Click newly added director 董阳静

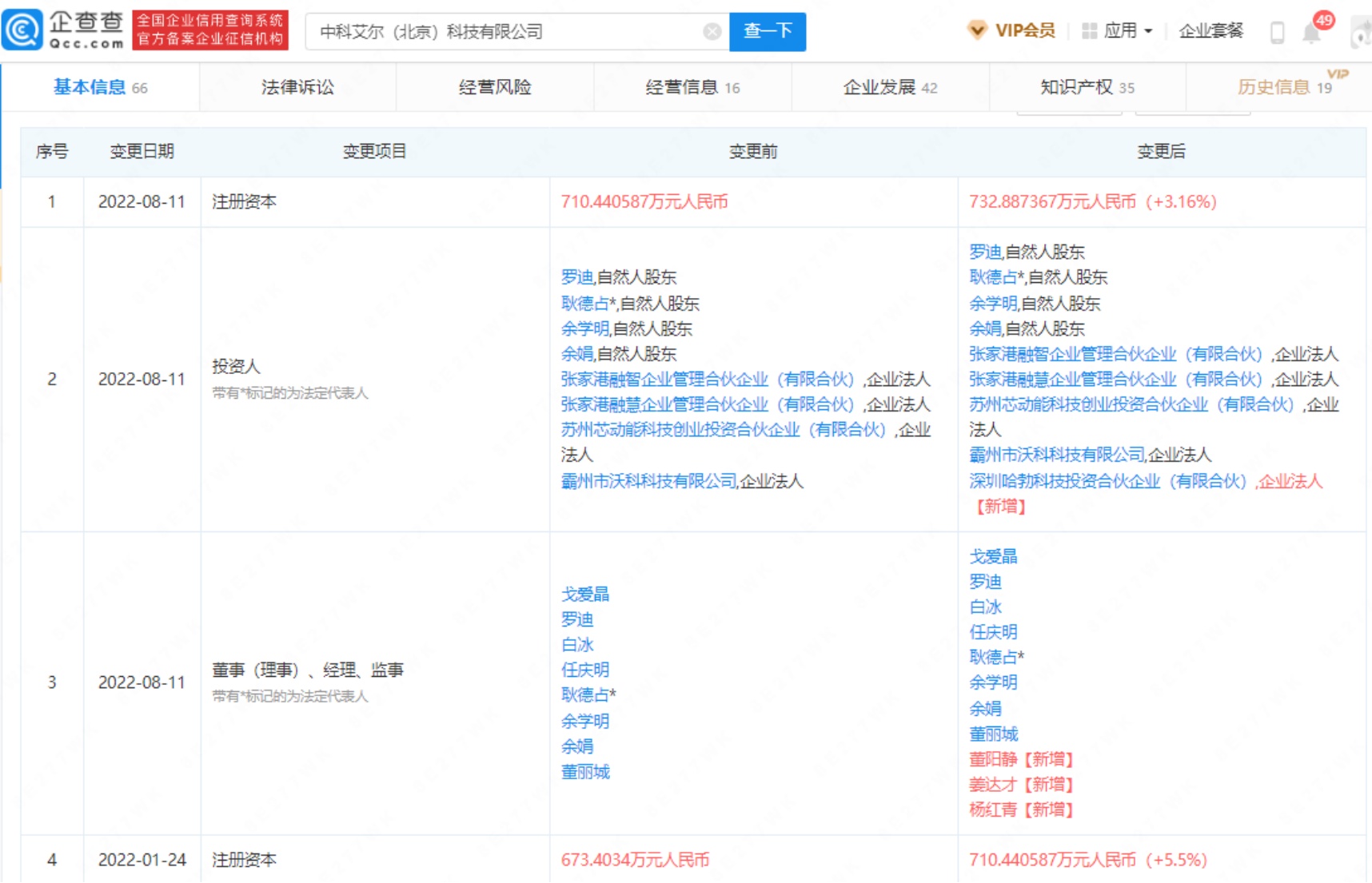click(x=993, y=759)
